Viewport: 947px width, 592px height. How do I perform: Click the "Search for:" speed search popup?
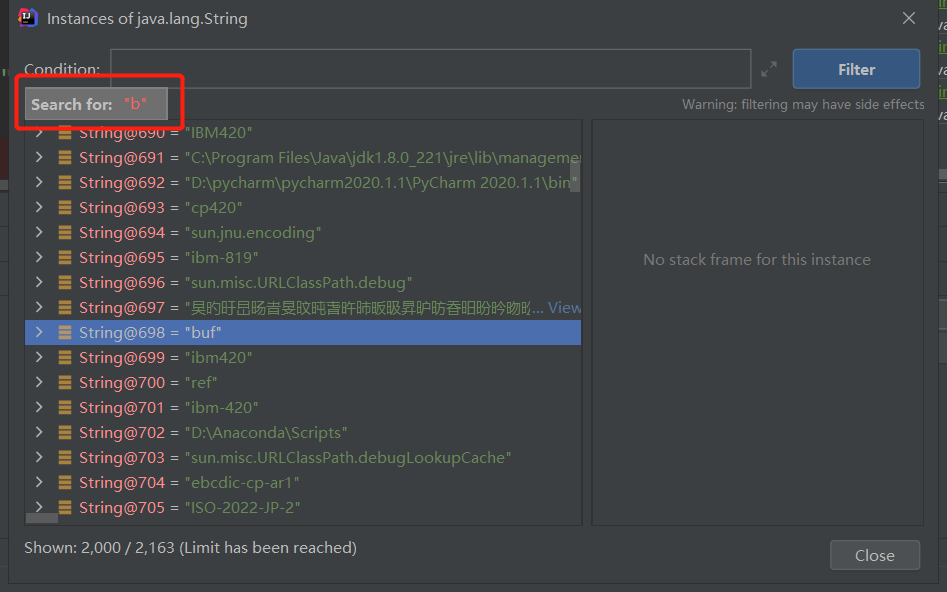click(x=96, y=104)
